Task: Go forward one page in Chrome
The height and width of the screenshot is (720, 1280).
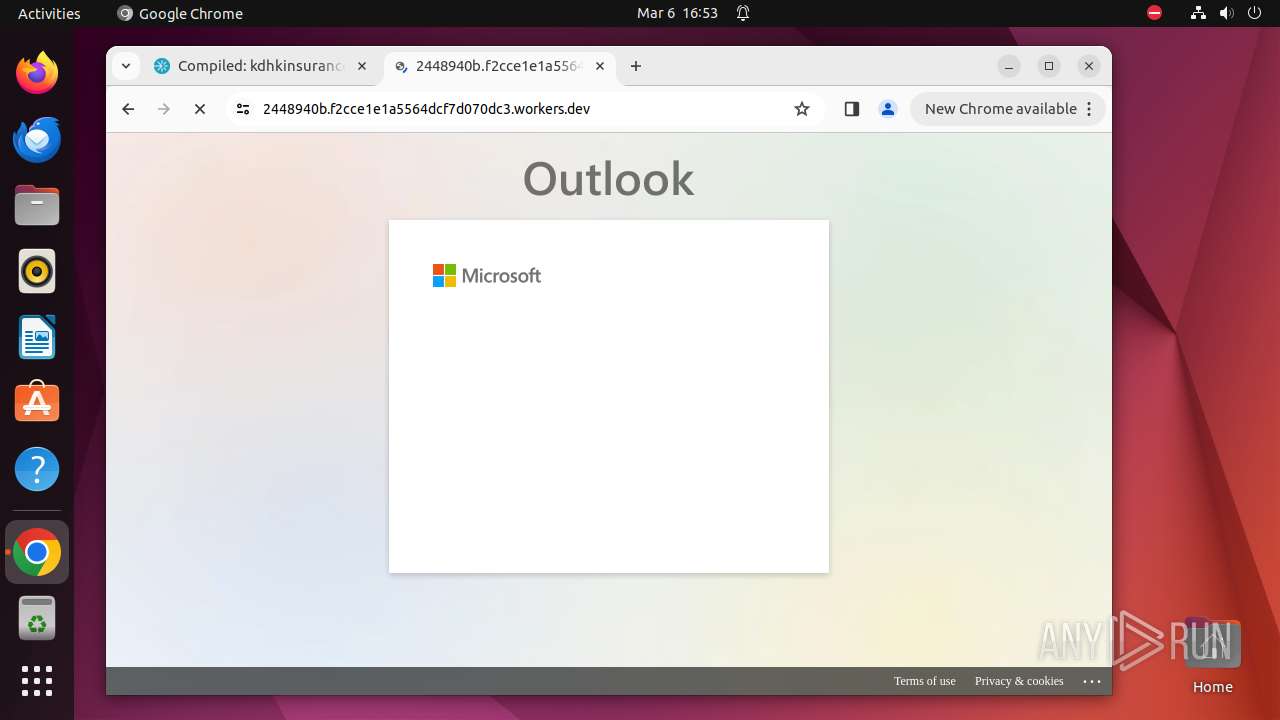Action: [x=164, y=109]
